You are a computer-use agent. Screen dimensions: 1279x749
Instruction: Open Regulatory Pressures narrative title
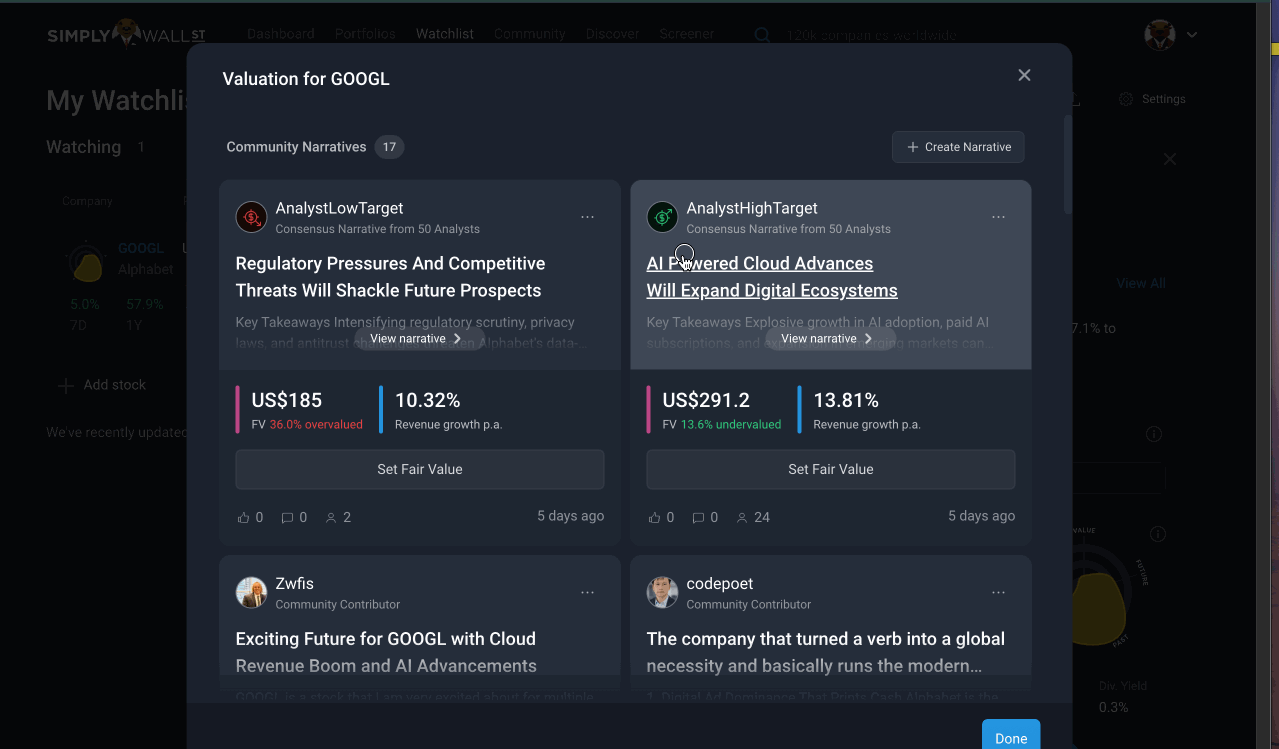390,277
